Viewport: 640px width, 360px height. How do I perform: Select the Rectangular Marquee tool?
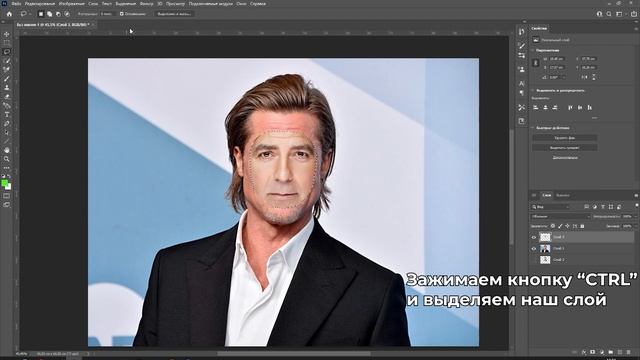[7, 43]
